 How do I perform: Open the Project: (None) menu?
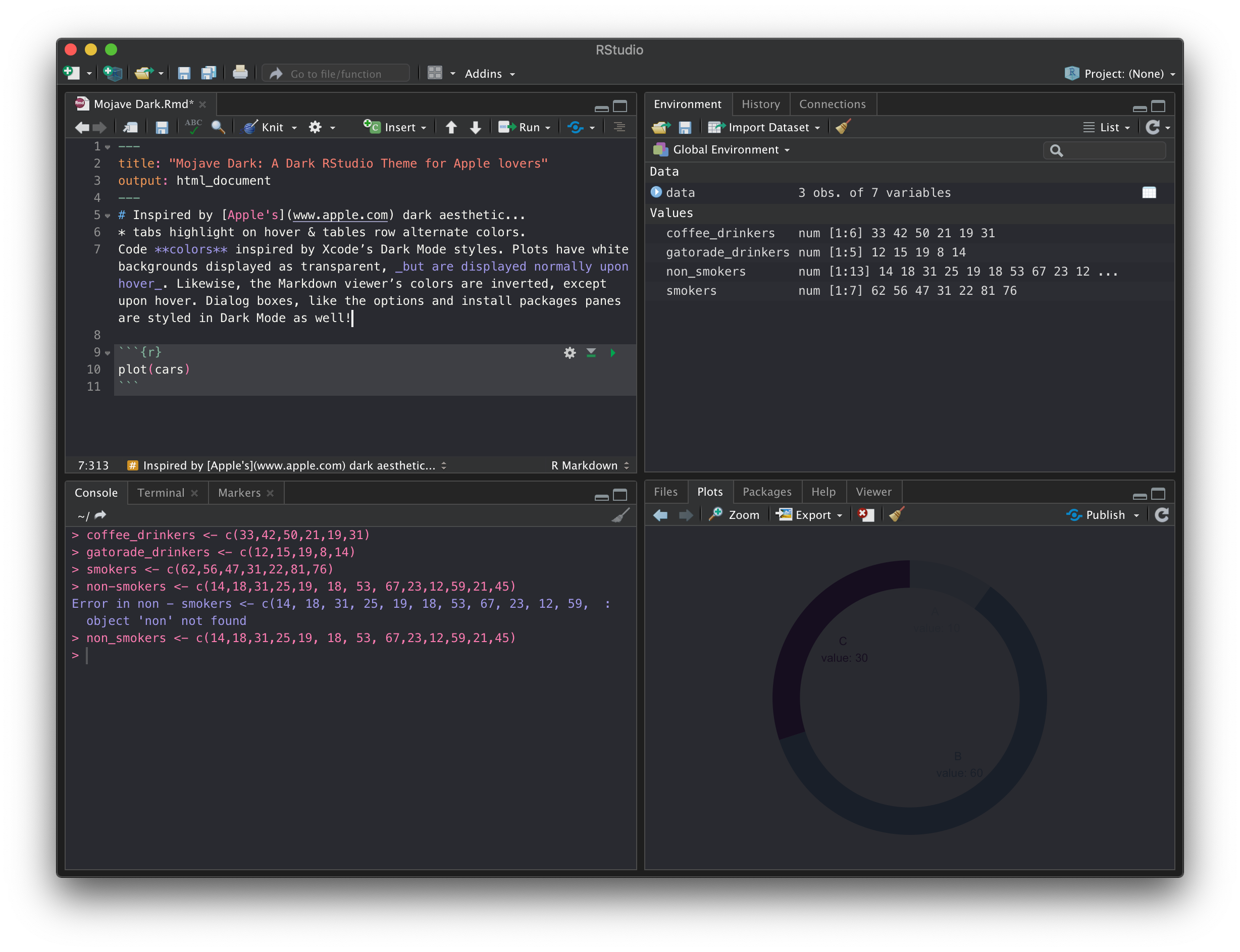pos(1121,74)
